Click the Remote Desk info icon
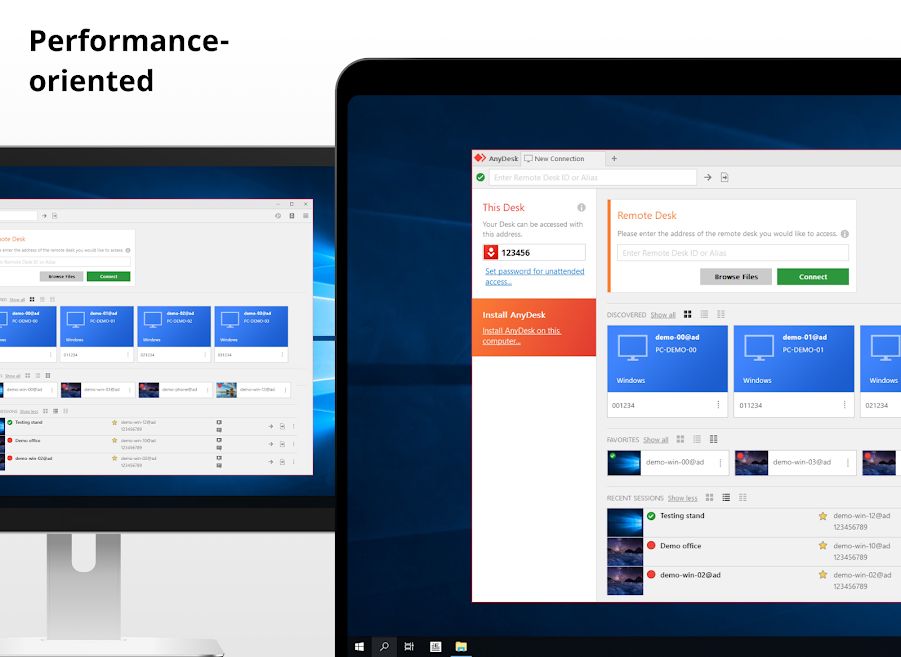The image size is (901, 657). coord(845,234)
